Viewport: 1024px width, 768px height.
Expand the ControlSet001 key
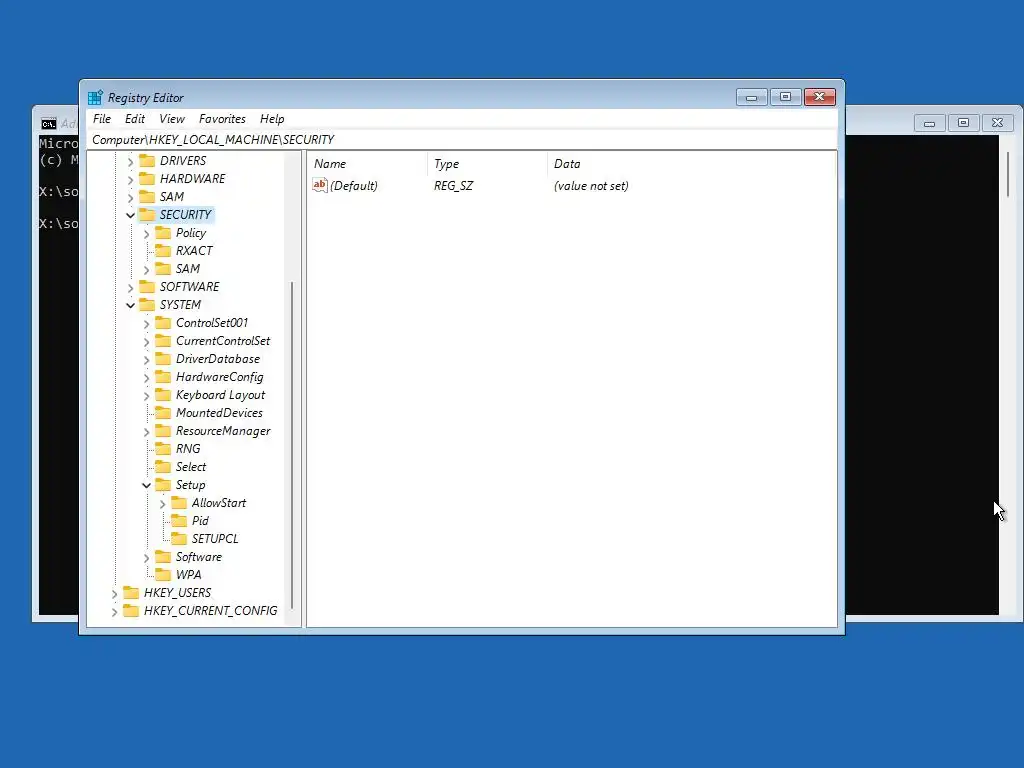[x=146, y=323]
